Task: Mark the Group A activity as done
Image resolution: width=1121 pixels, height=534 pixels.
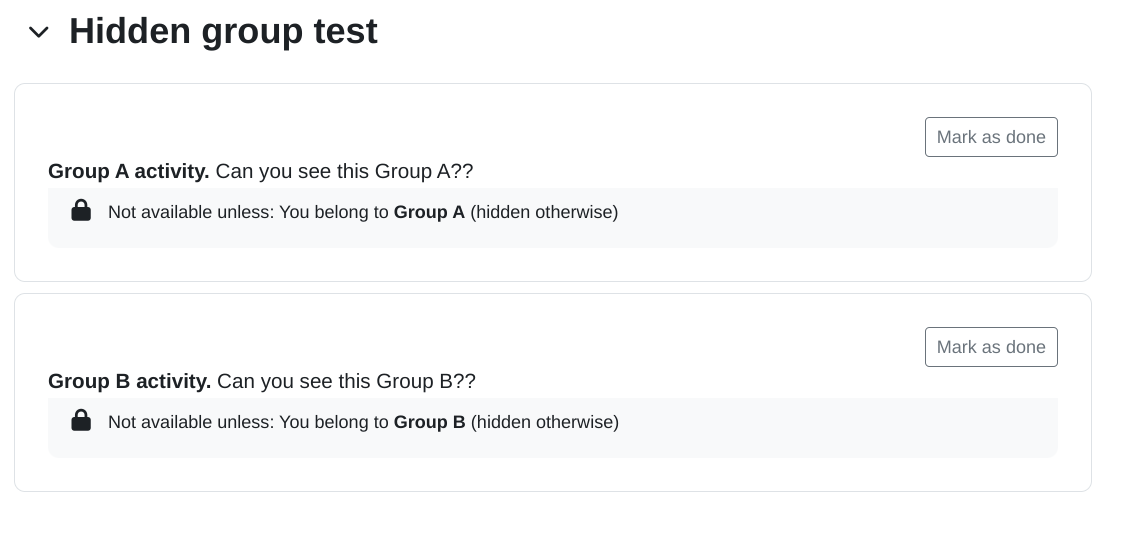Action: point(991,137)
